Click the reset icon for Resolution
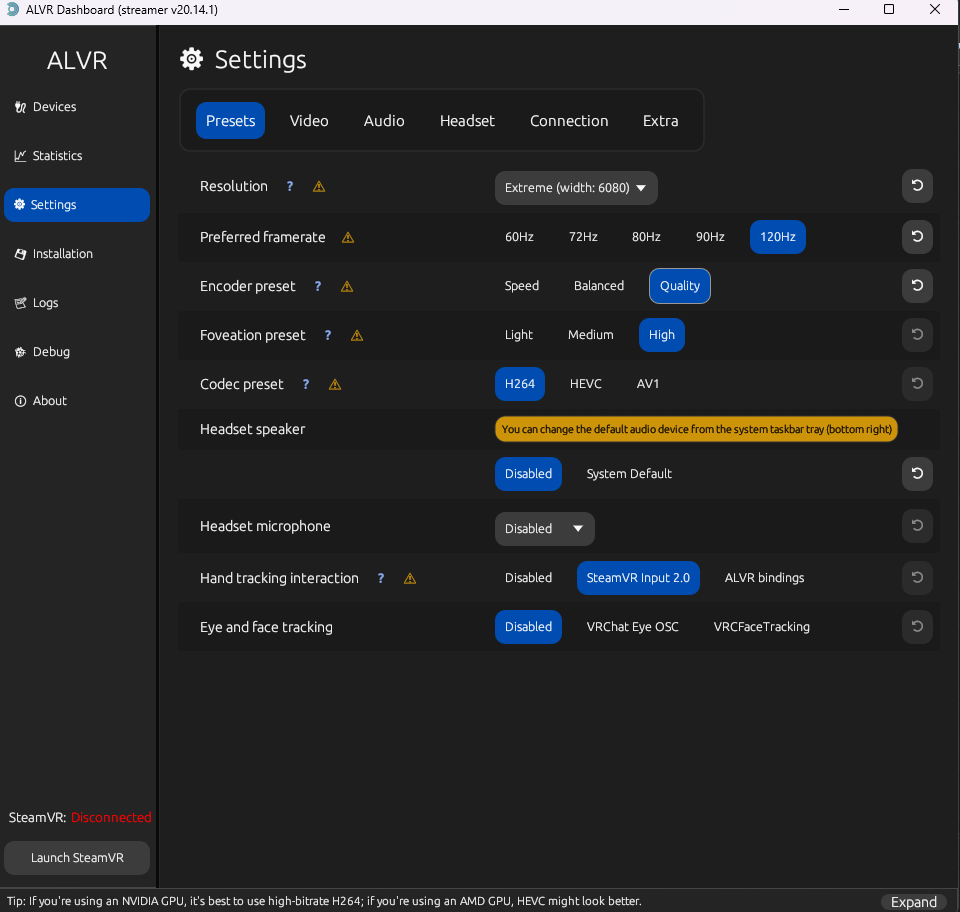 point(917,186)
